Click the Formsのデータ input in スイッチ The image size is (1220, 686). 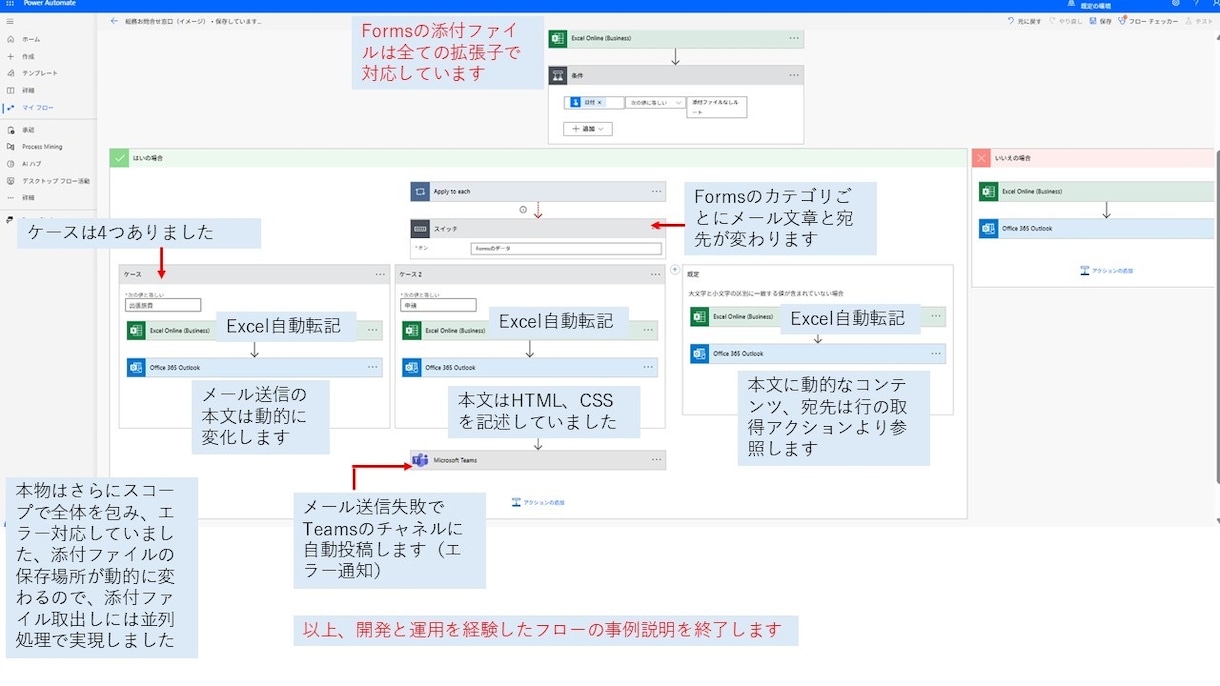click(x=566, y=249)
